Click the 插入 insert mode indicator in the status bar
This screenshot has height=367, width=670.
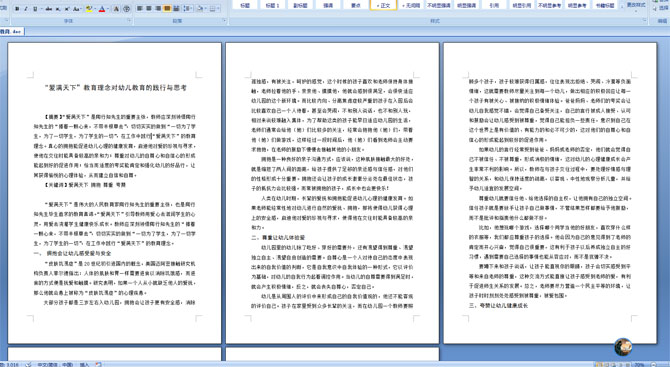[84, 364]
